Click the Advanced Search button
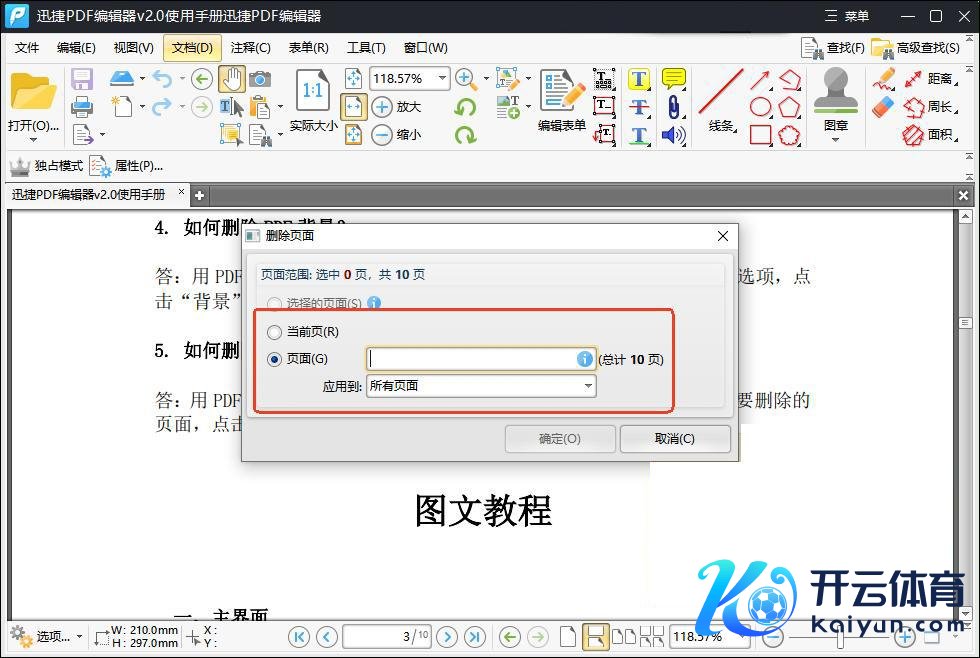 pyautogui.click(x=917, y=47)
